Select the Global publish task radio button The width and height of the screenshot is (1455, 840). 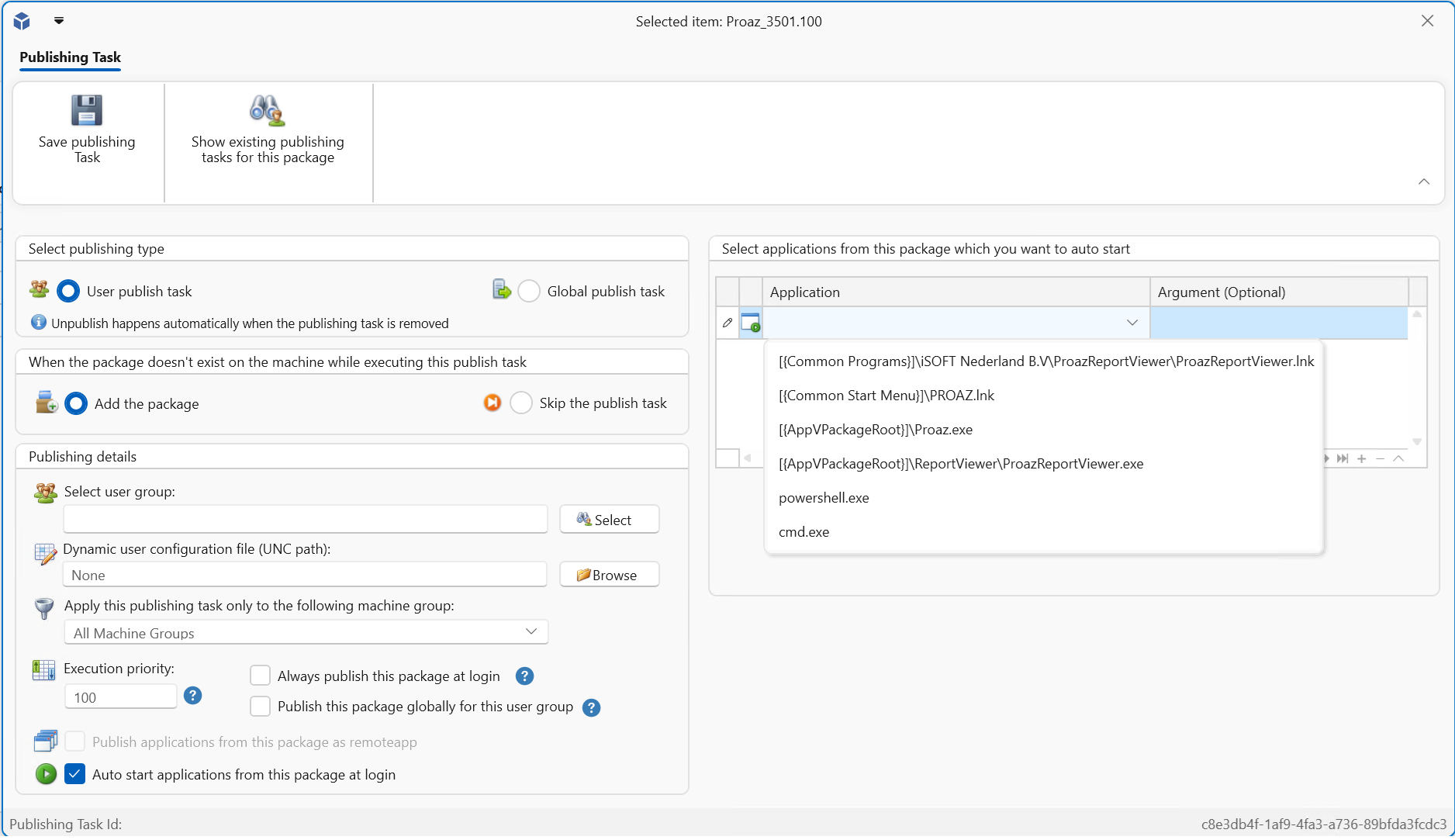tap(529, 292)
